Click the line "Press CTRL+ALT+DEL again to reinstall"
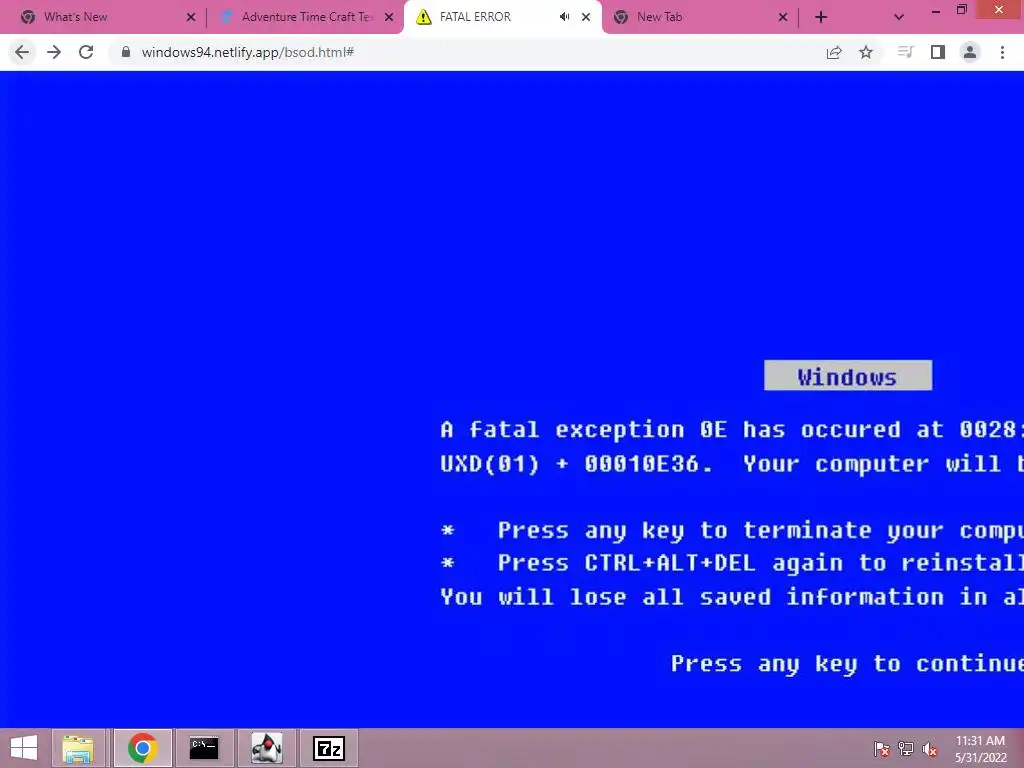The image size is (1024, 768). point(760,563)
